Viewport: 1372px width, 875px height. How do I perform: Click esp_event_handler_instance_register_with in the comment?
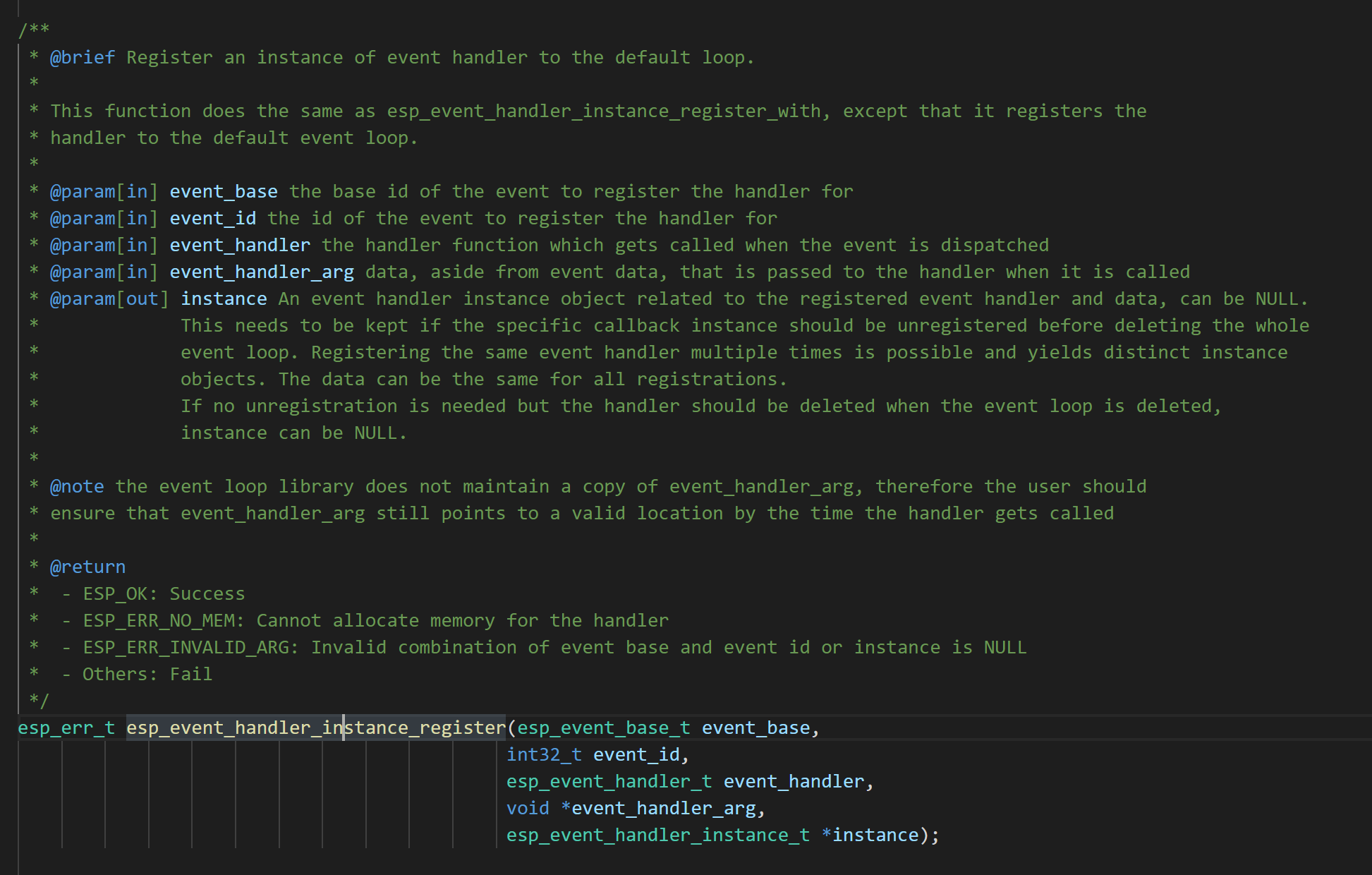point(603,111)
